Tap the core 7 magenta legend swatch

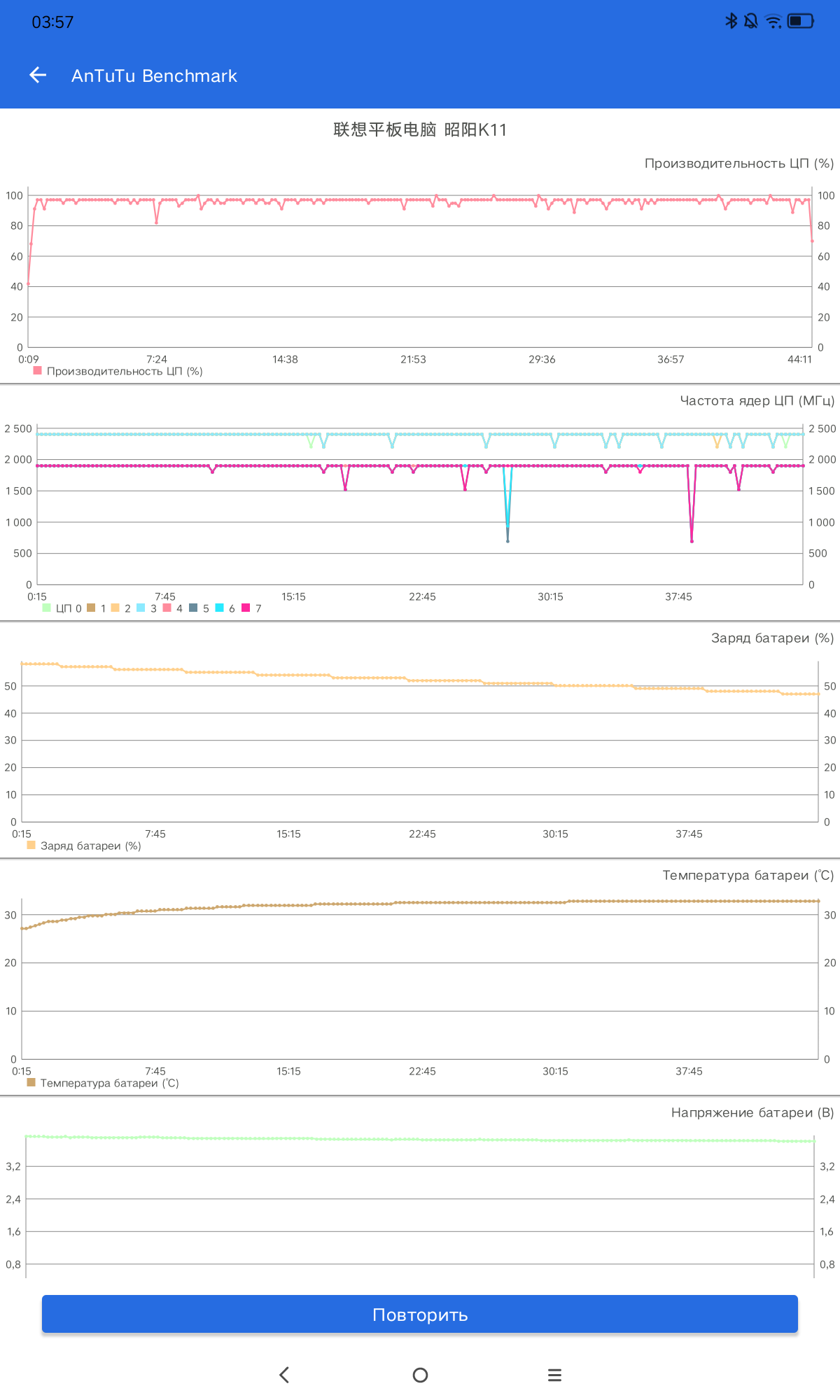pyautogui.click(x=246, y=608)
